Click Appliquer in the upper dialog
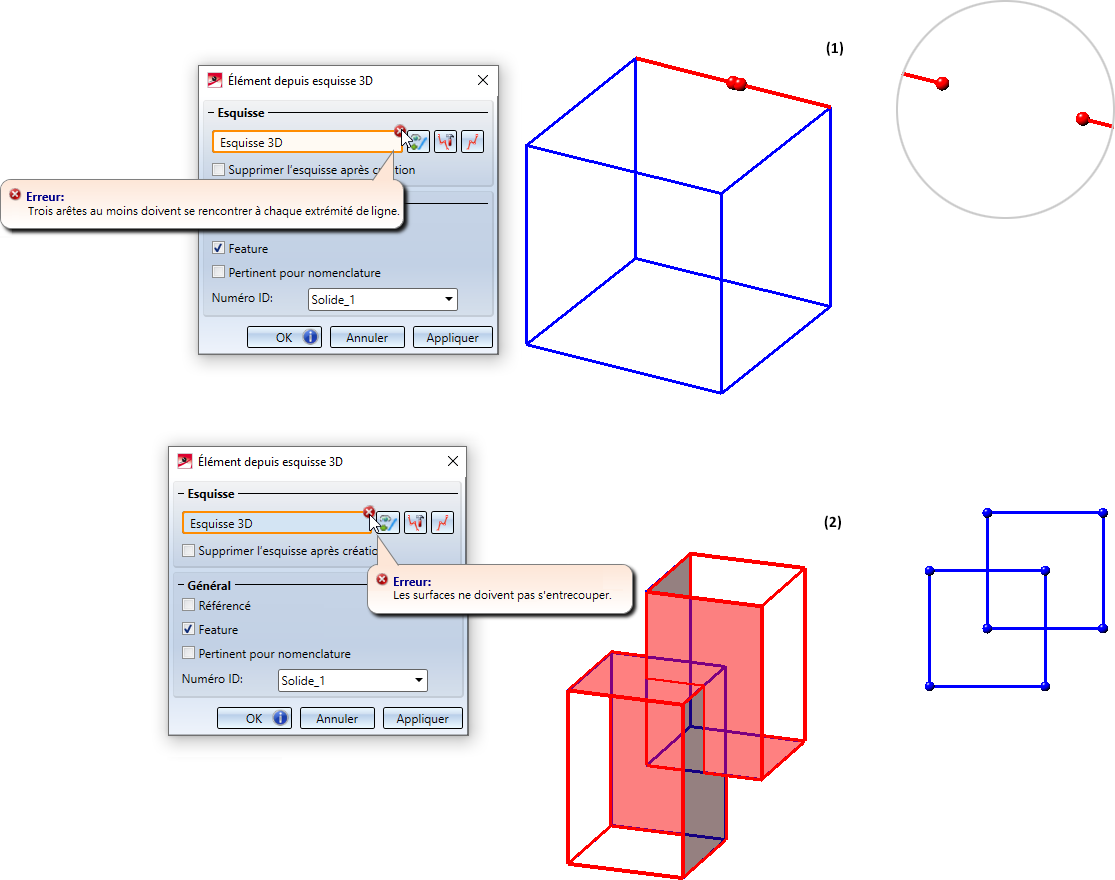Image resolution: width=1115 pixels, height=880 pixels. [x=452, y=337]
